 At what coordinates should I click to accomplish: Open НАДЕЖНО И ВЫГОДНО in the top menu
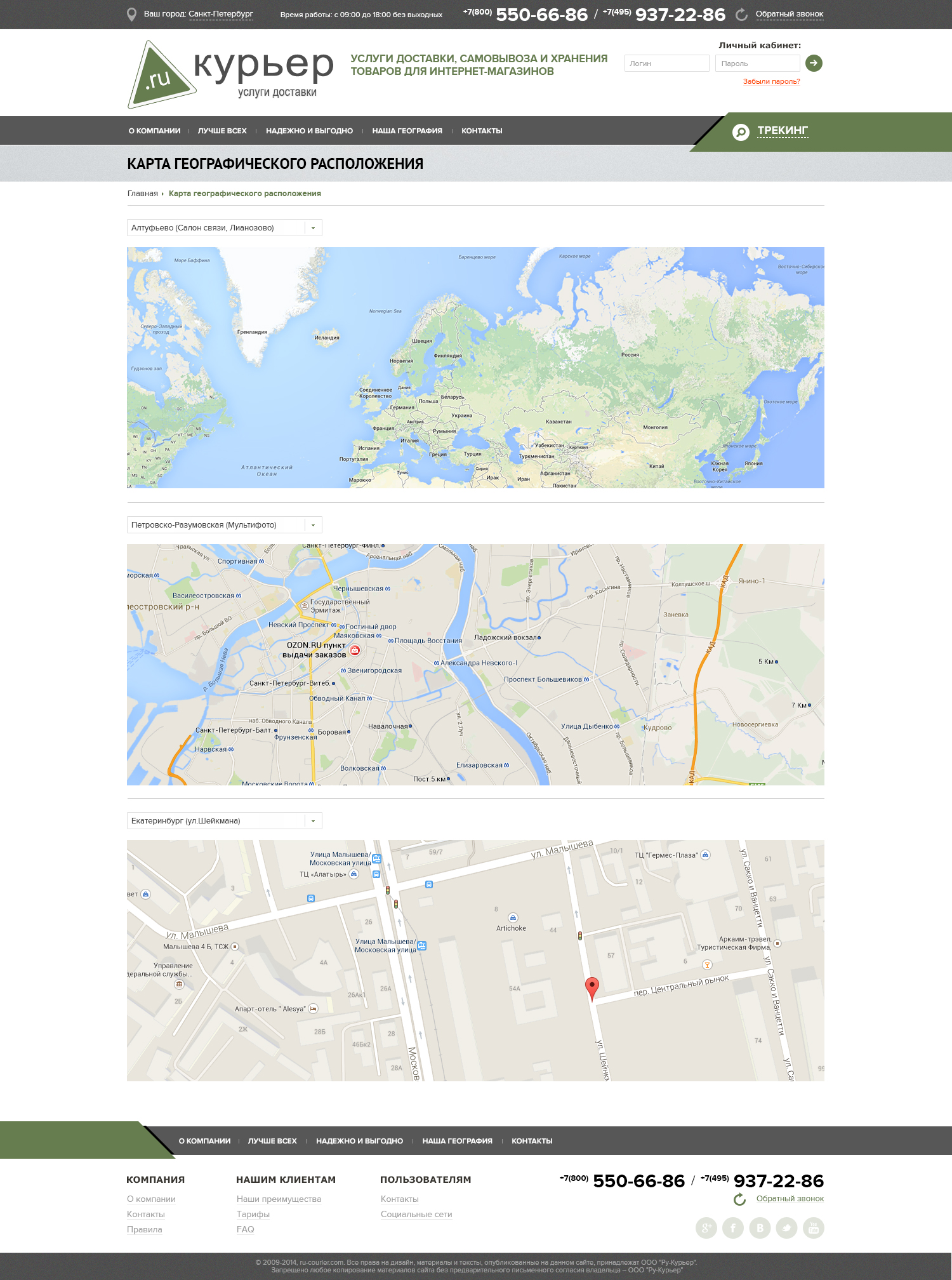pyautogui.click(x=309, y=131)
